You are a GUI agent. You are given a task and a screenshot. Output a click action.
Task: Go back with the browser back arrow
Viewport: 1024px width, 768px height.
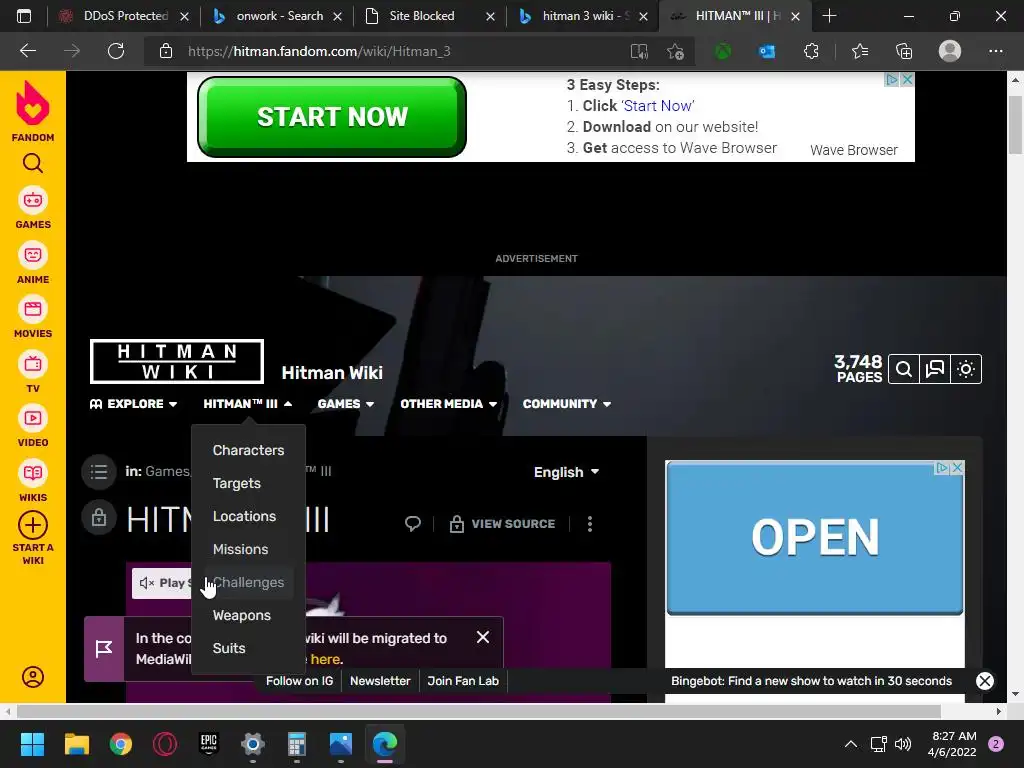[x=28, y=51]
